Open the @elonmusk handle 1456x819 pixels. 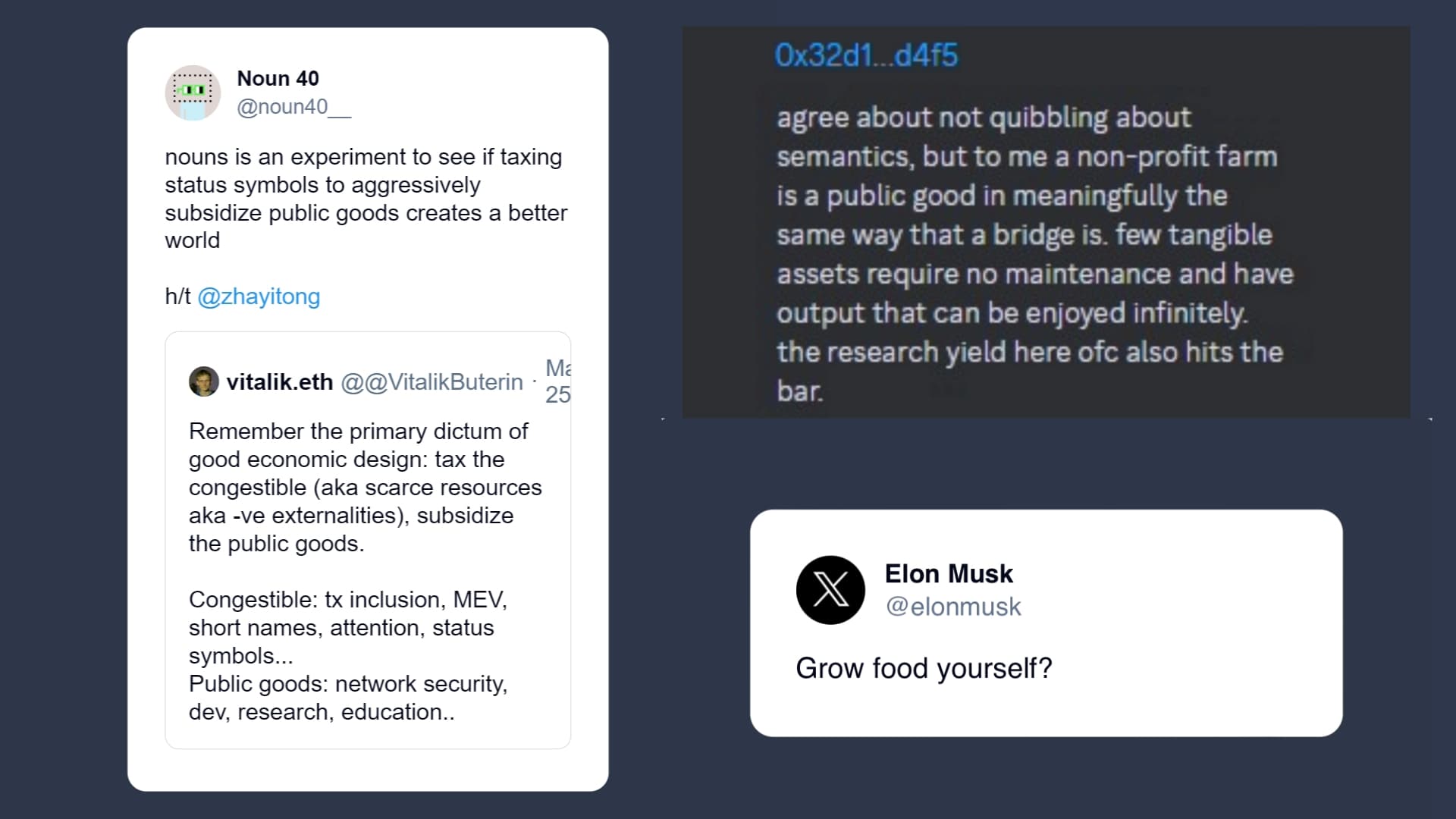click(x=953, y=607)
